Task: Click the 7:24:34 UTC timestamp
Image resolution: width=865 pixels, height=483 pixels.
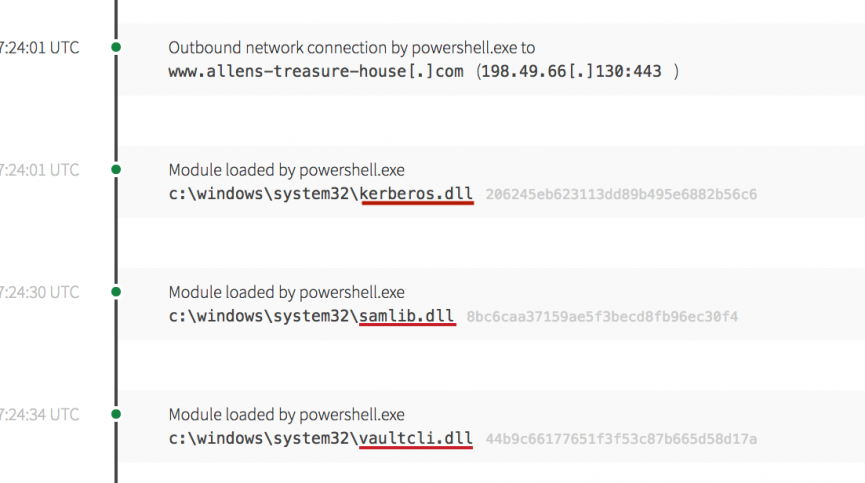Action: [40, 414]
